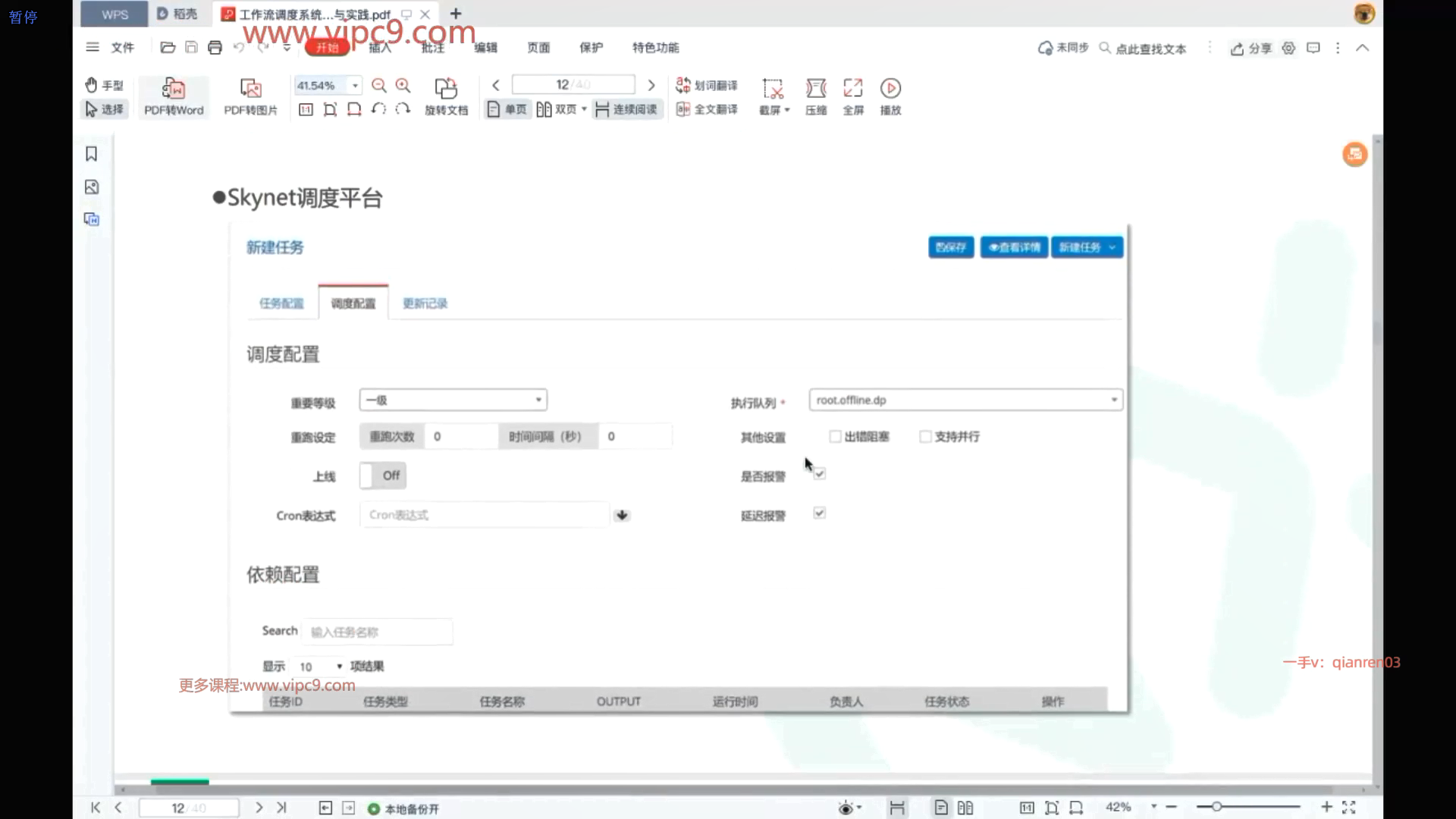The height and width of the screenshot is (819, 1456).
Task: Click the 查看详情 button
Action: tap(1014, 247)
